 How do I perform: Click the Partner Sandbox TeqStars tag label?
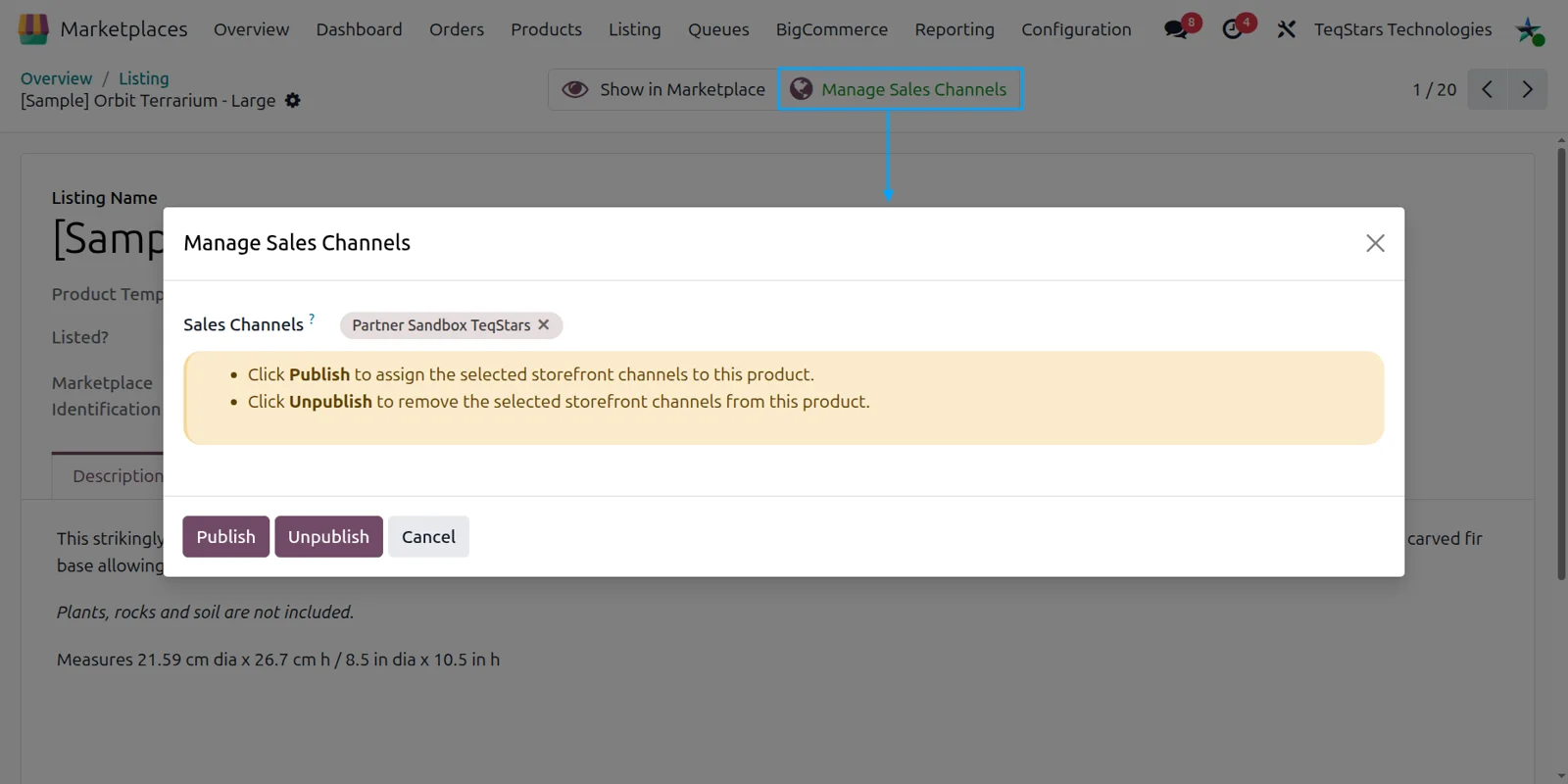(441, 324)
